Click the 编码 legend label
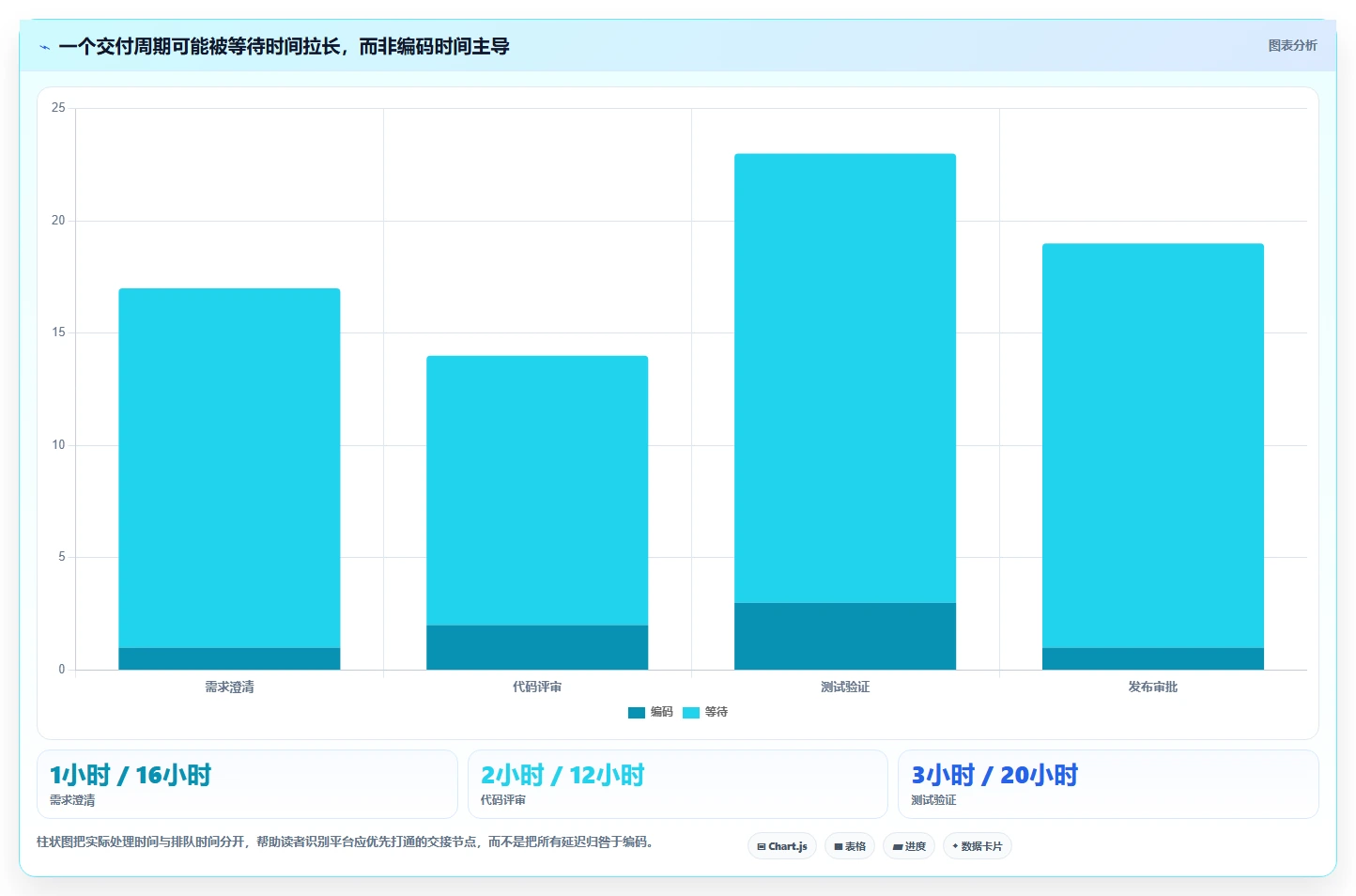This screenshot has width=1356, height=896. (662, 712)
